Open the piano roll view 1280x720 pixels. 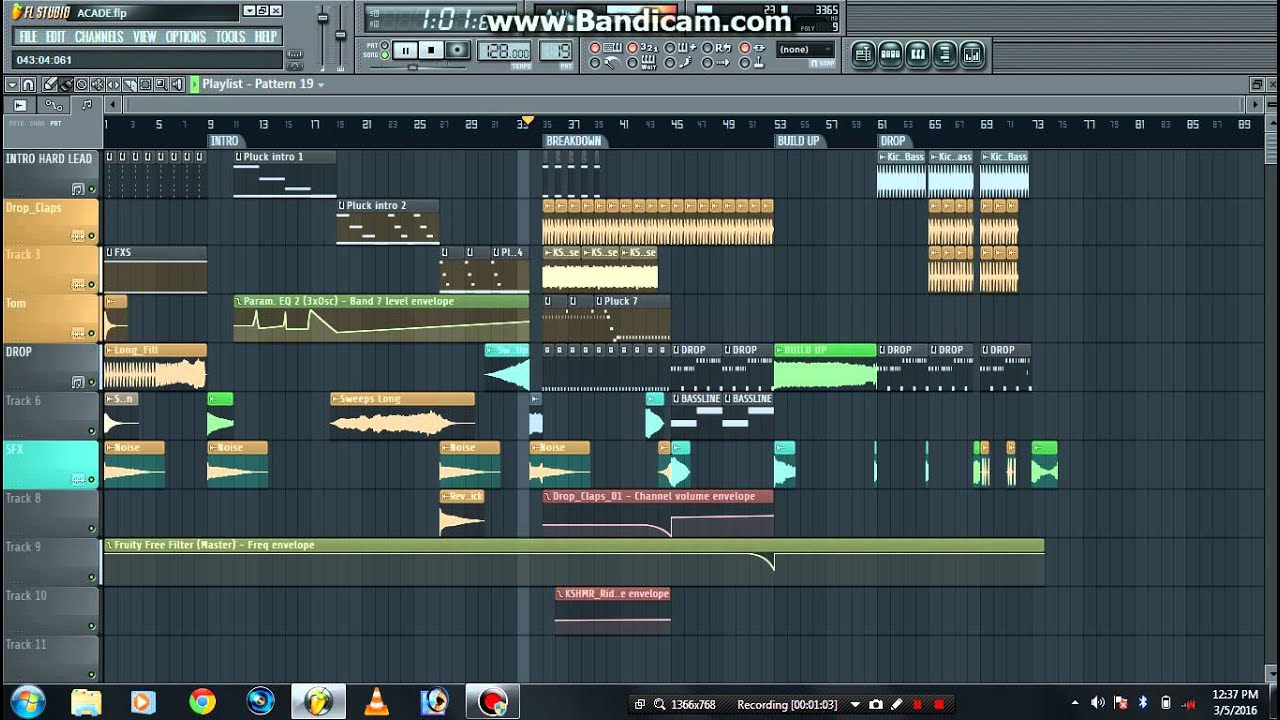918,53
